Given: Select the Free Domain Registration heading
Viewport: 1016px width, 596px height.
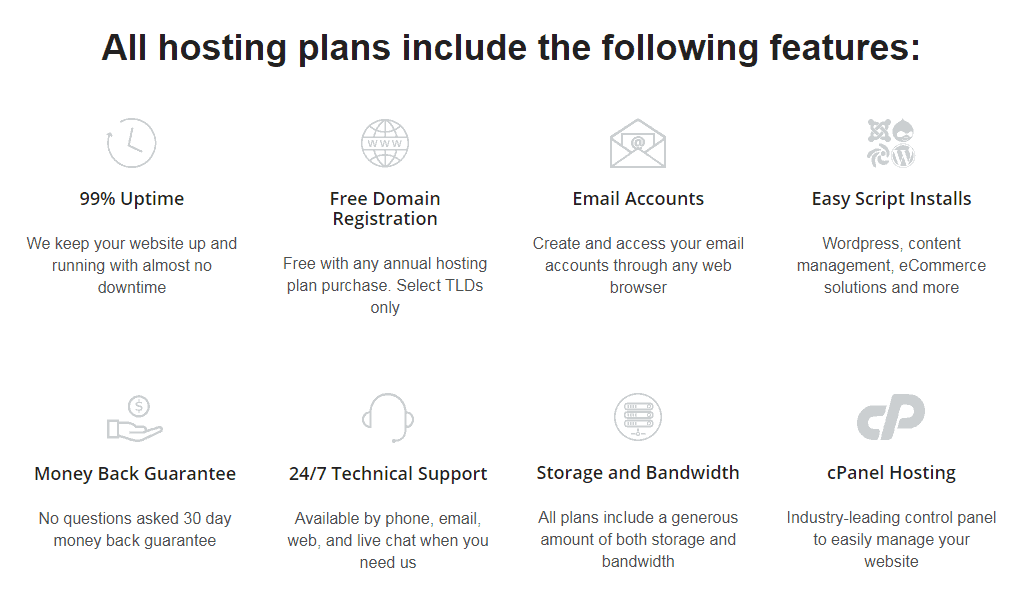Looking at the screenshot, I should tap(385, 209).
